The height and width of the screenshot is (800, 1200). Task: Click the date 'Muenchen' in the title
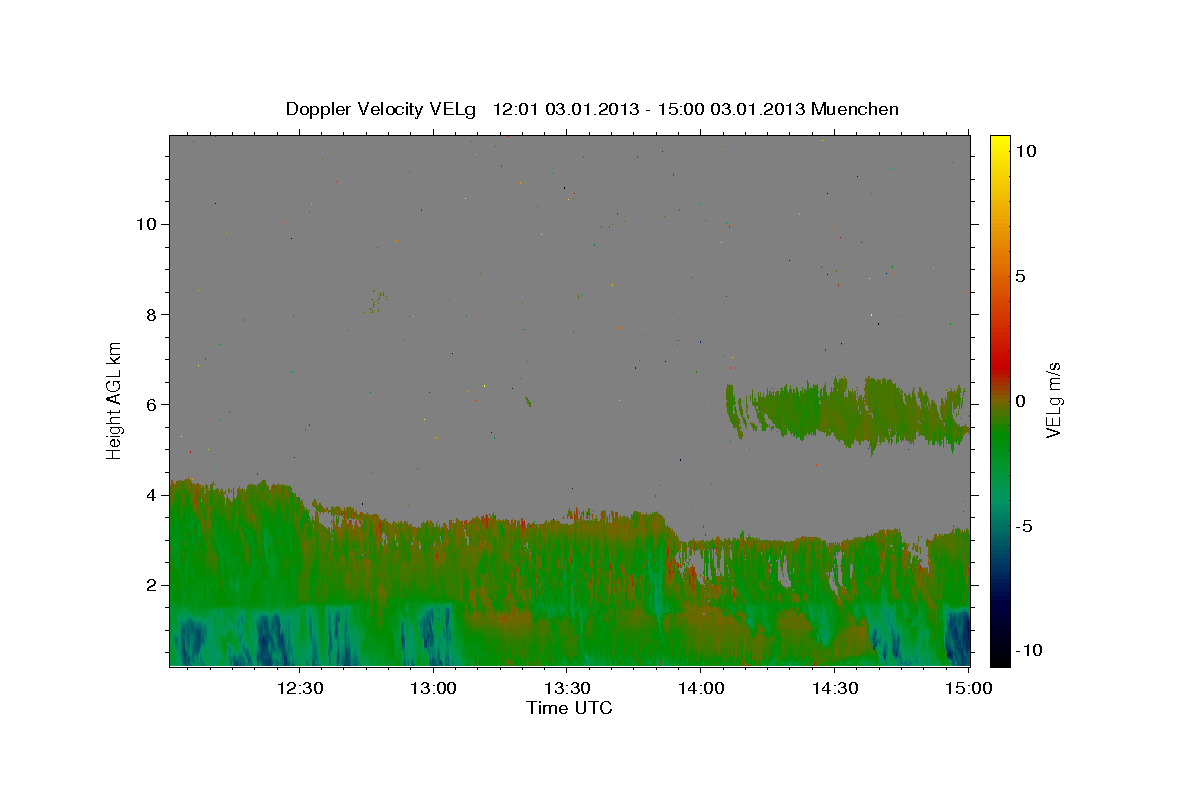(855, 109)
